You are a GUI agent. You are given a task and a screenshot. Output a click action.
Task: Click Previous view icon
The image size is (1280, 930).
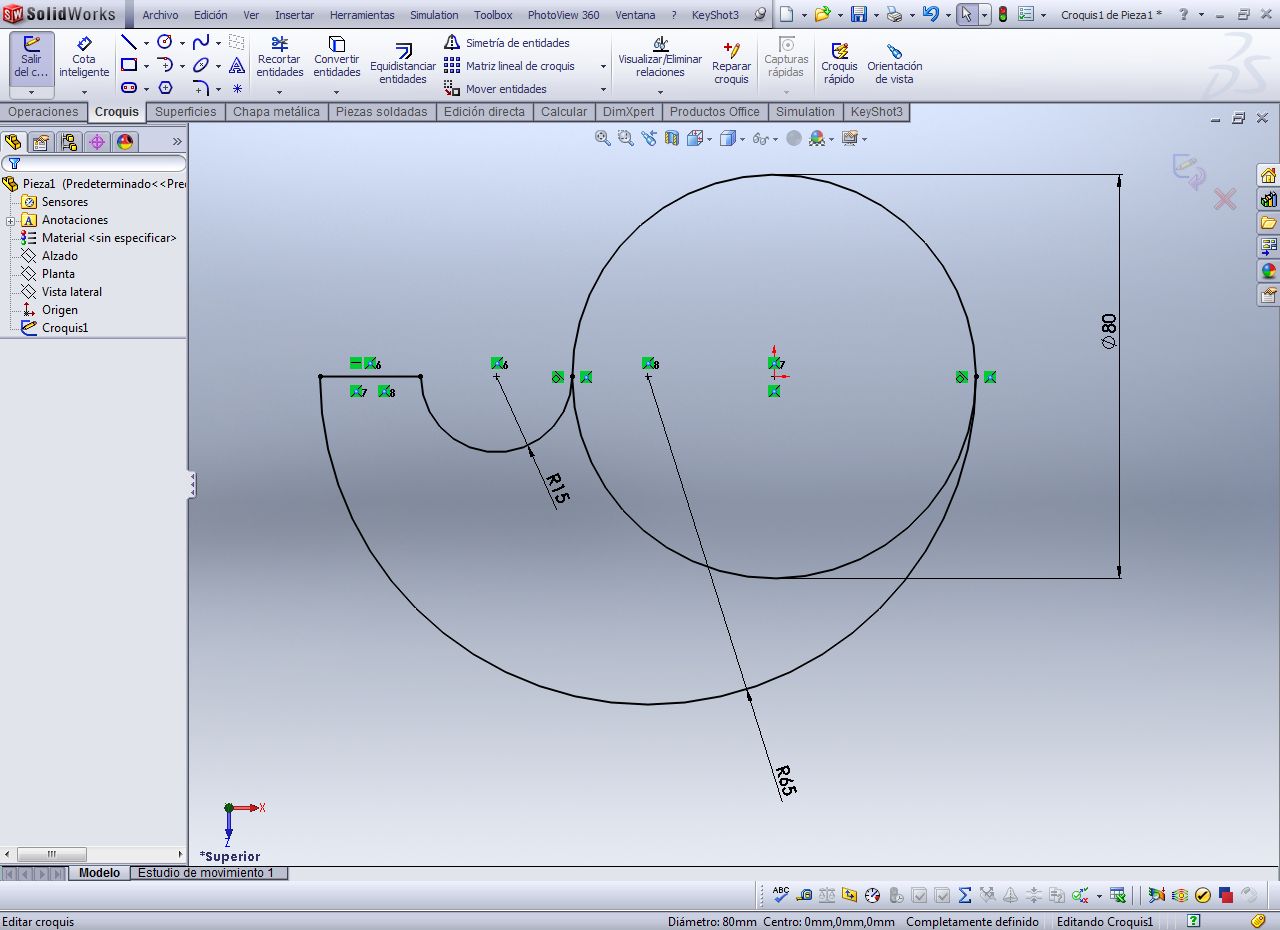point(650,138)
